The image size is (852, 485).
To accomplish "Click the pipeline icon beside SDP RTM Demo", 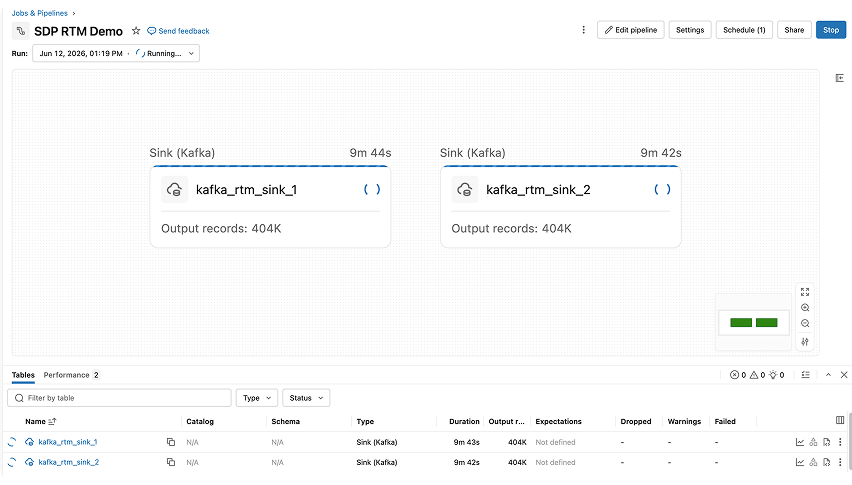I will tap(21, 31).
